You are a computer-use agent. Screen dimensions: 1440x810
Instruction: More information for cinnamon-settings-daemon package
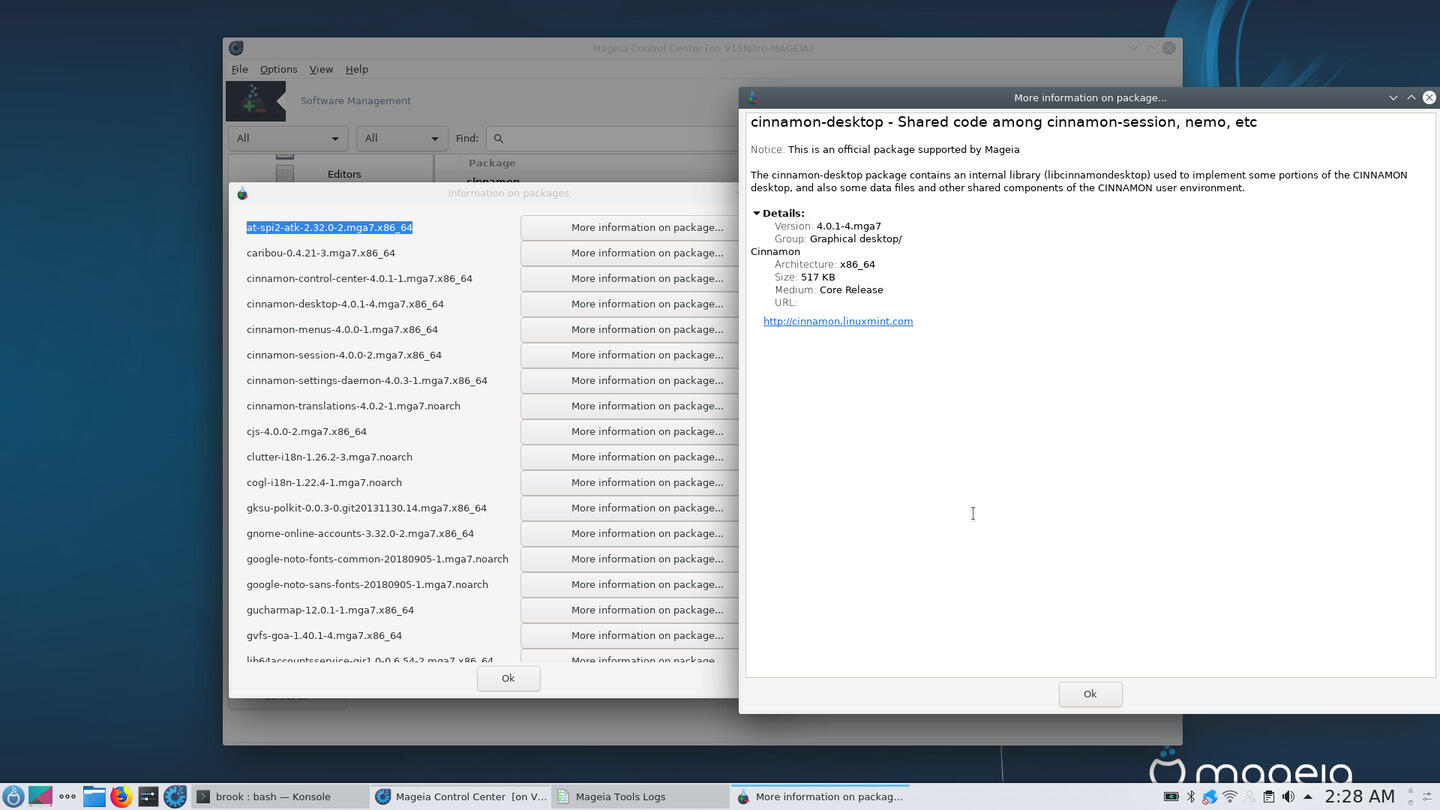[x=629, y=381]
